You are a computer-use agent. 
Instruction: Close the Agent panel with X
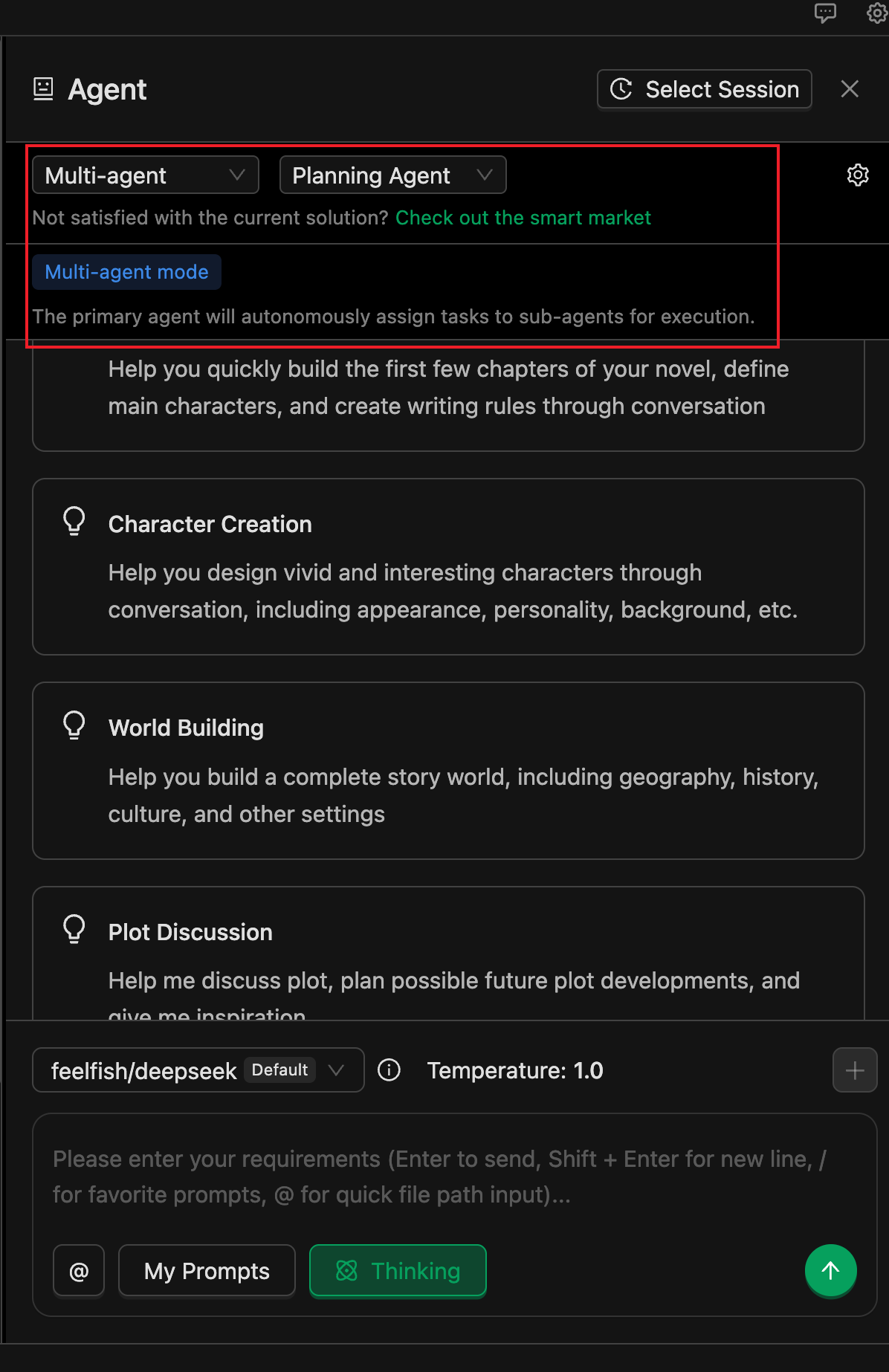[850, 89]
